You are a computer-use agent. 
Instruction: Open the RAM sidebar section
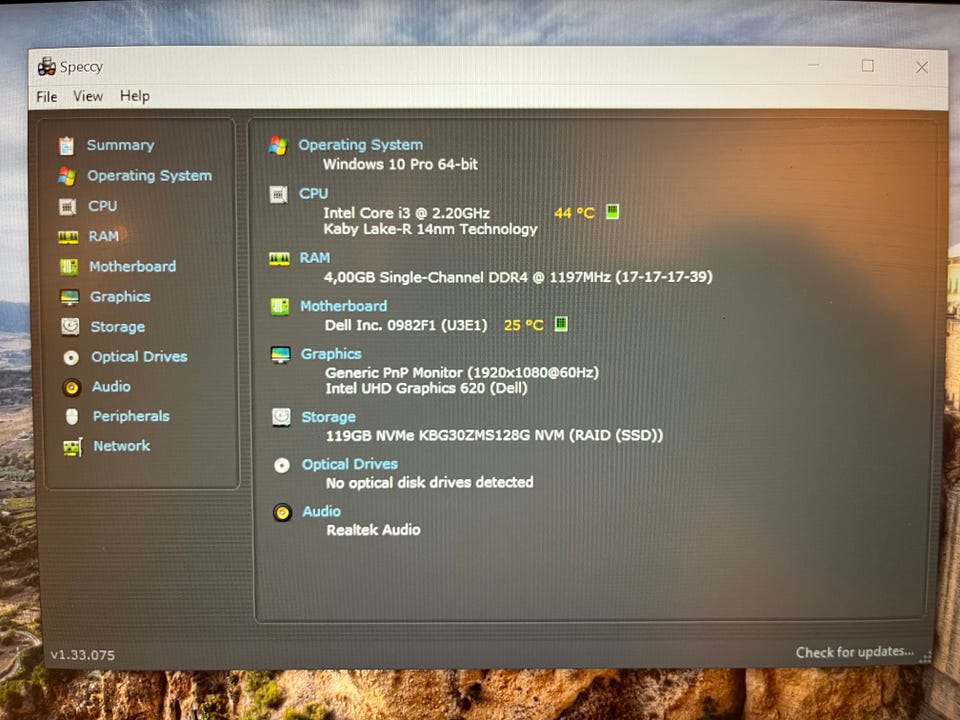tap(103, 236)
